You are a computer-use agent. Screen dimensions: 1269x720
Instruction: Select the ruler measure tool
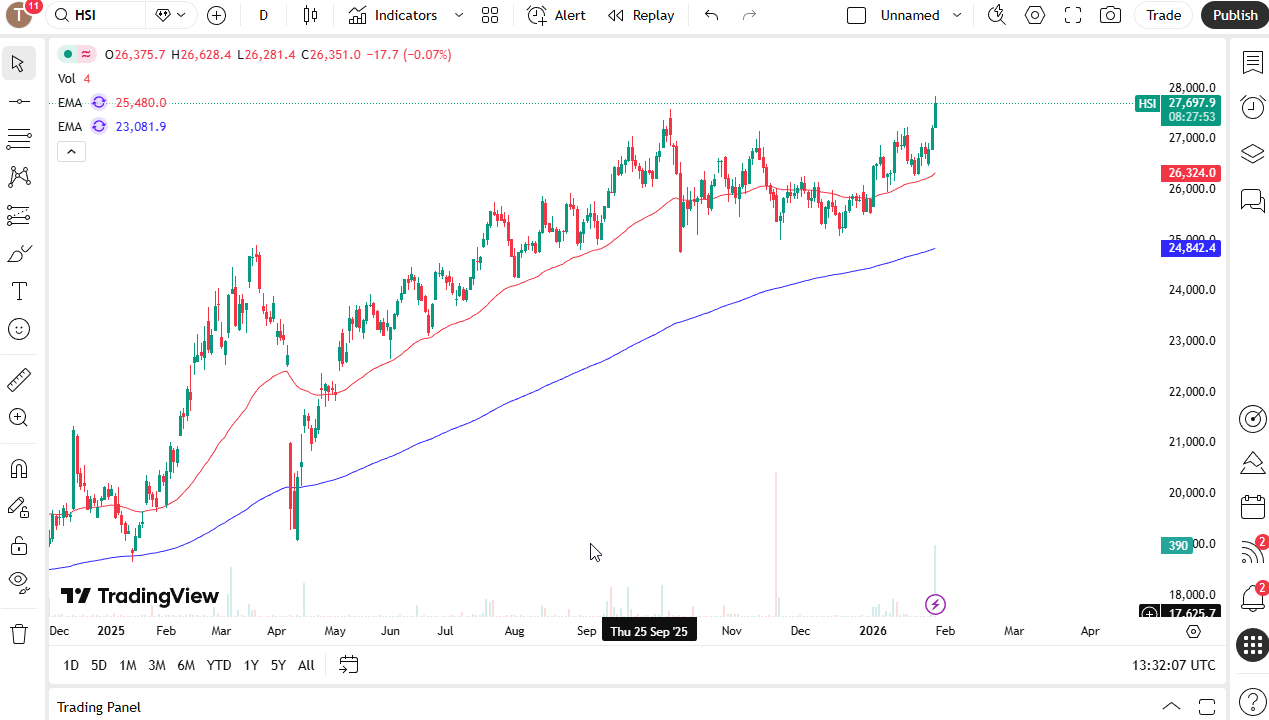(18, 380)
